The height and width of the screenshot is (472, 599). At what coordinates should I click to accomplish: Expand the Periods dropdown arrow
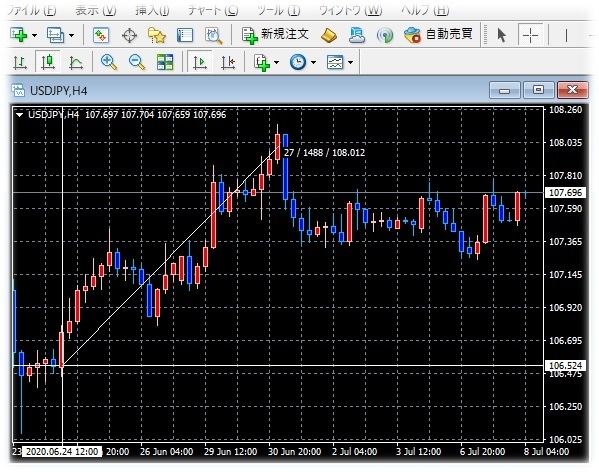(x=313, y=62)
